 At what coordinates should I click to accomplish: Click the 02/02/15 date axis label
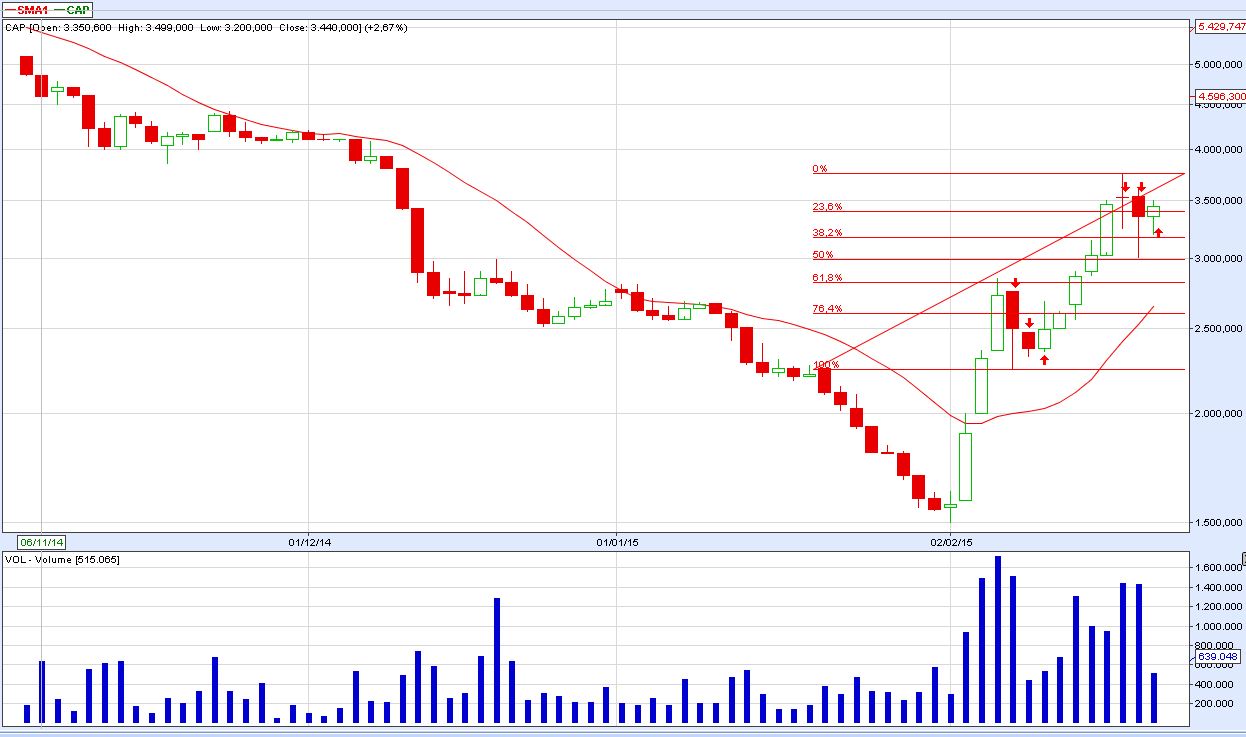(951, 542)
